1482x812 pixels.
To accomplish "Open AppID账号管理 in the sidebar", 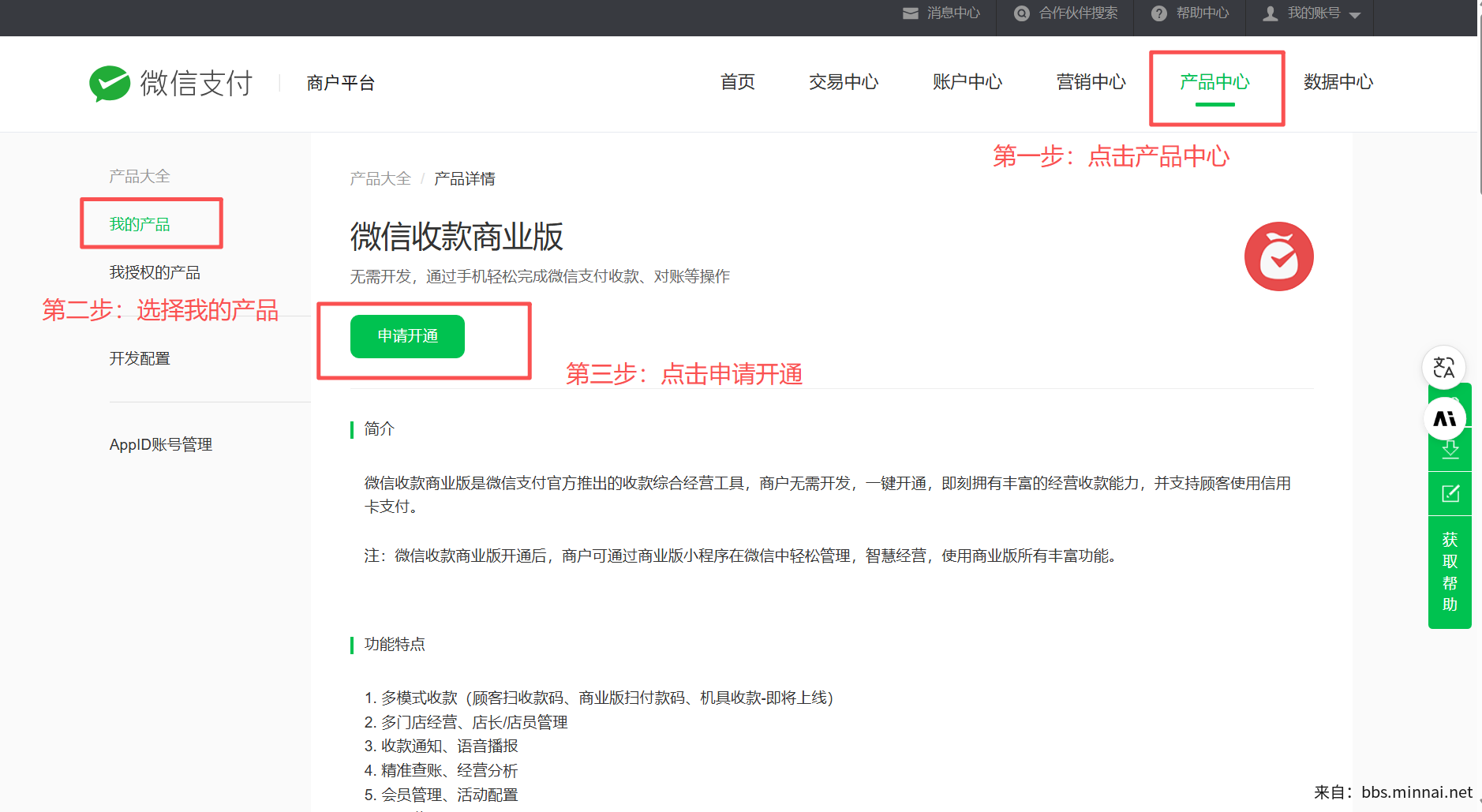I will [x=161, y=444].
